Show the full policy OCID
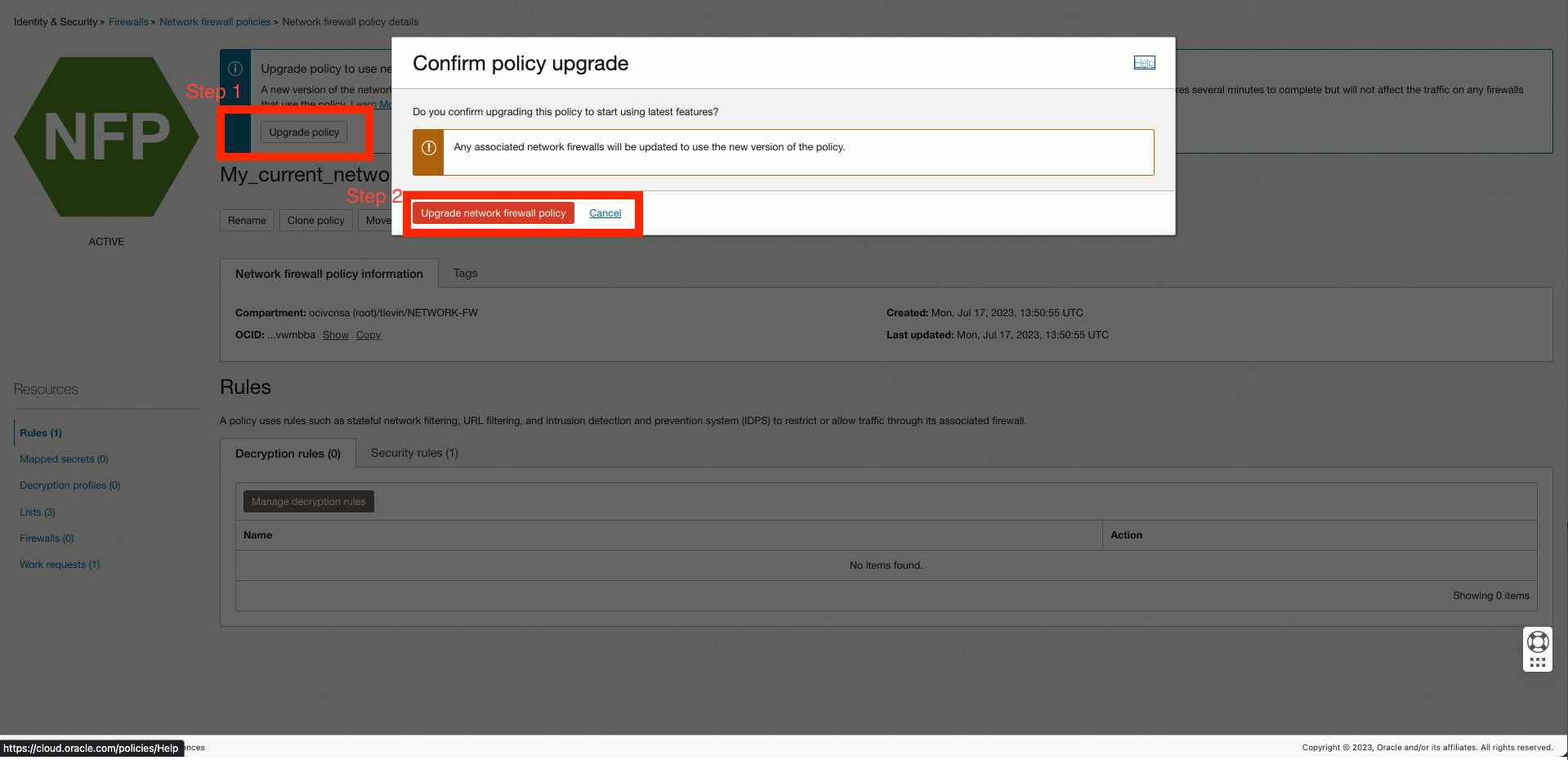1568x760 pixels. (335, 334)
